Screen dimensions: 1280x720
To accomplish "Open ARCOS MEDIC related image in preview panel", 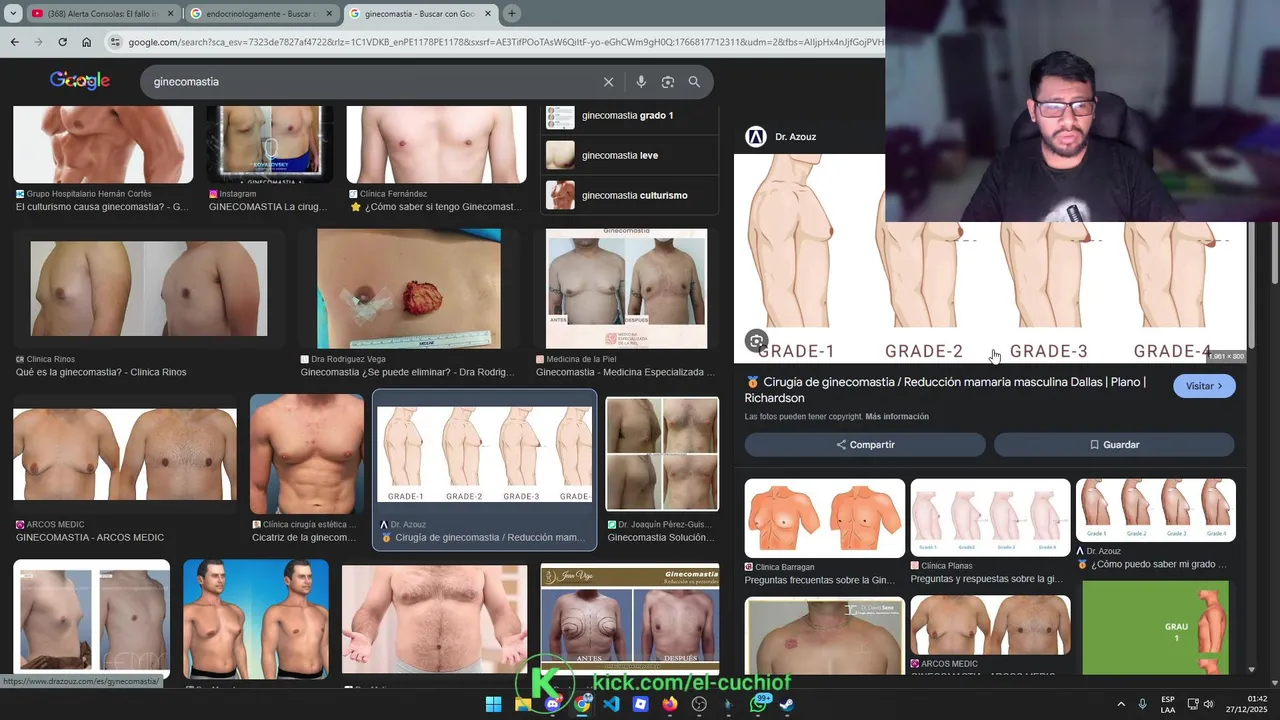I will coord(990,625).
